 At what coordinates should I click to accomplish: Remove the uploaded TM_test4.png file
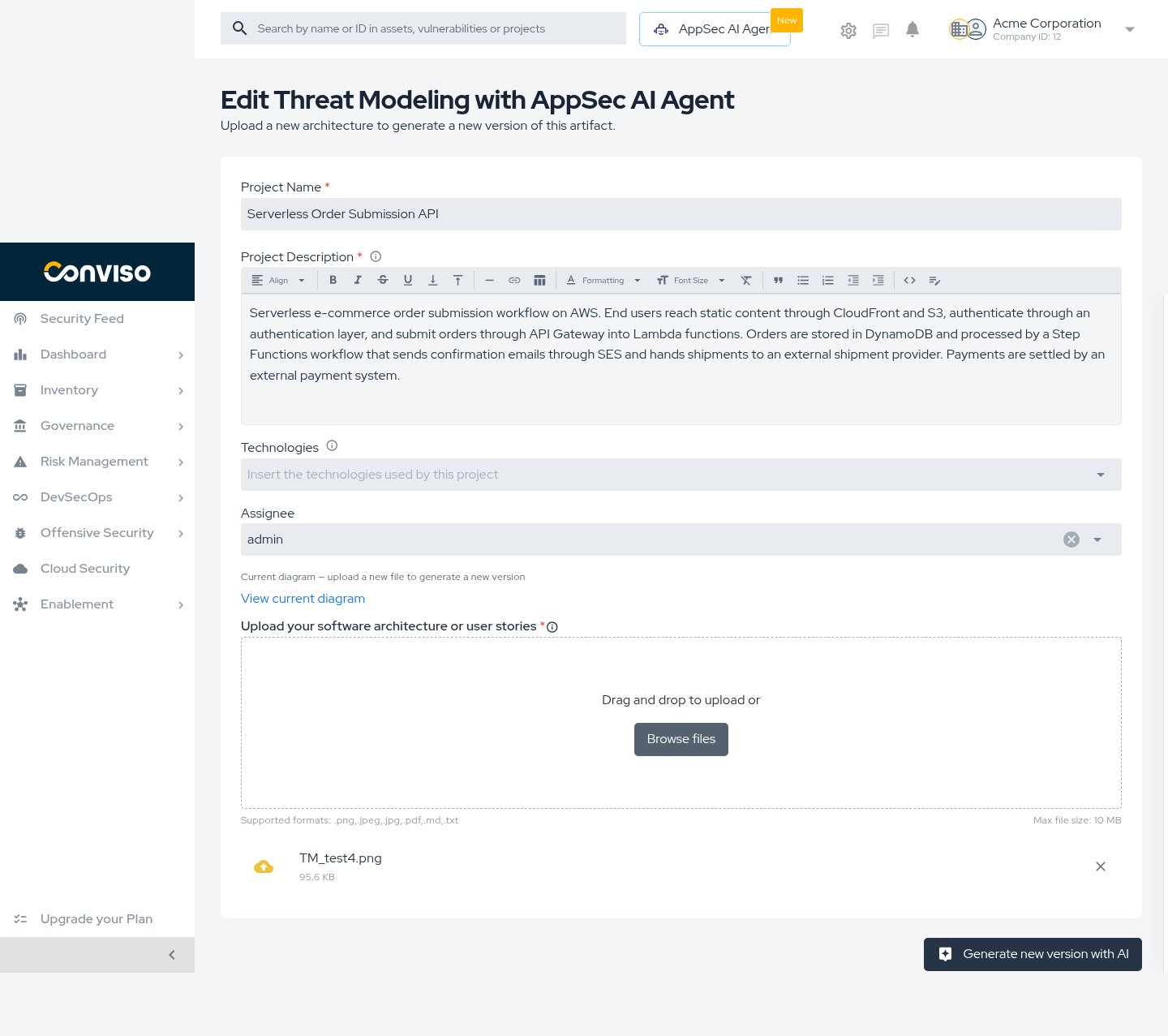tap(1101, 866)
